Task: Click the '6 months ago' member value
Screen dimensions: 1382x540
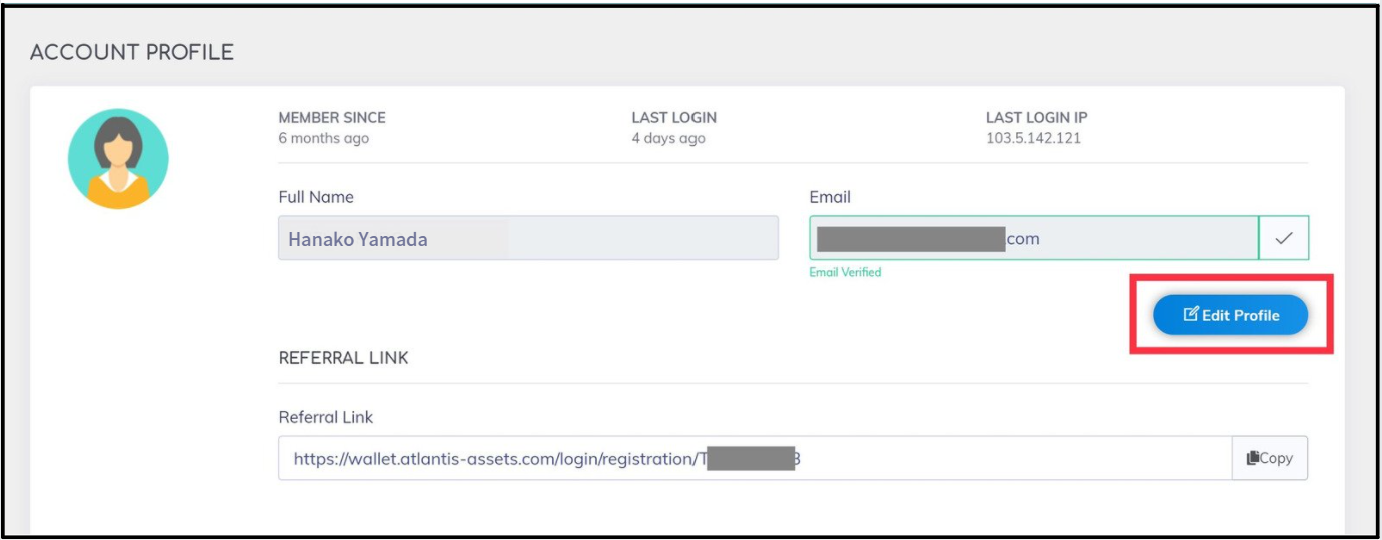Action: 323,138
